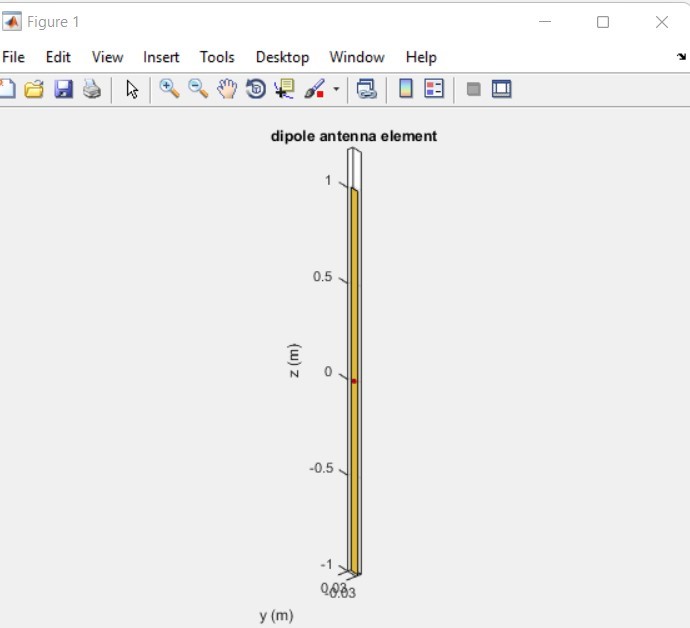This screenshot has height=628, width=690.
Task: Expand the brush color dropdown arrow
Action: click(336, 89)
